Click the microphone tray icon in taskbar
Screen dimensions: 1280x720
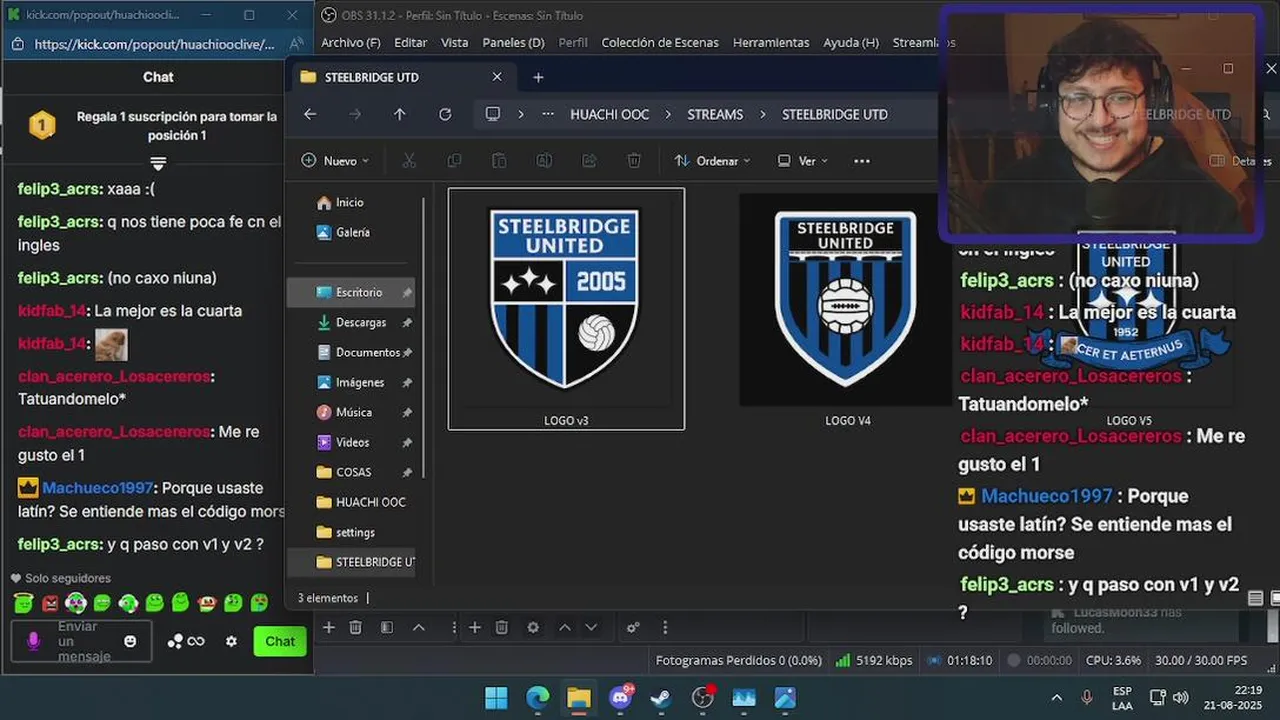pyautogui.click(x=1087, y=697)
